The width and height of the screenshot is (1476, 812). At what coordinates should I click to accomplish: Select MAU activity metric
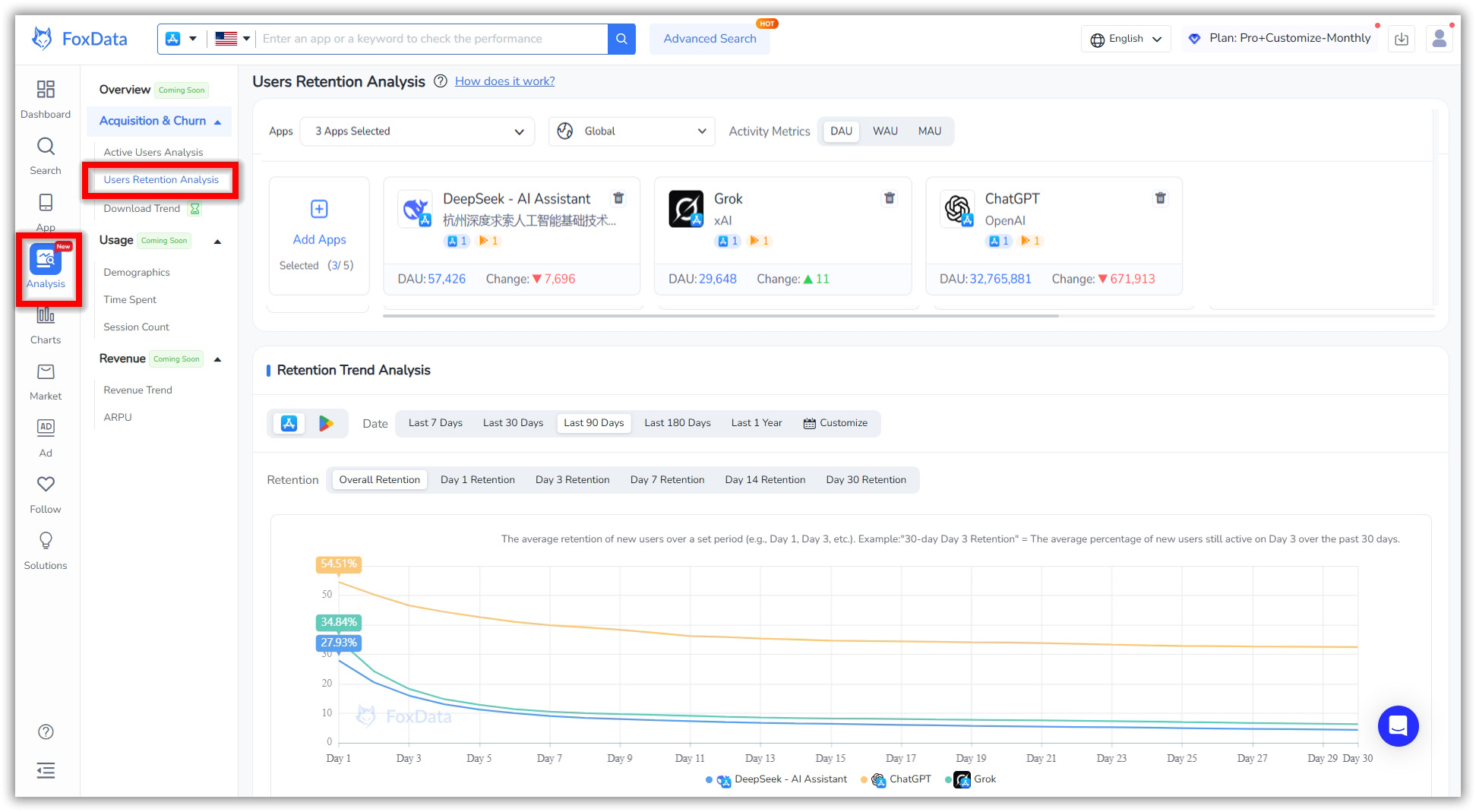pos(930,131)
